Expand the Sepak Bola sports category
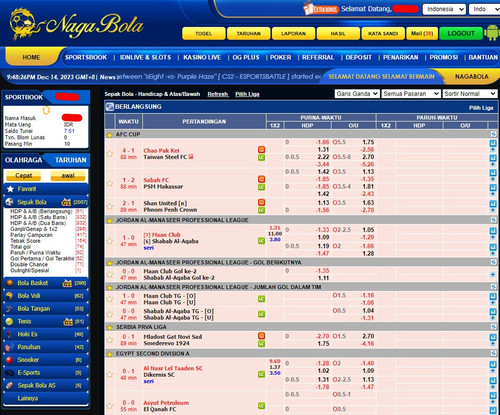 (x=46, y=202)
